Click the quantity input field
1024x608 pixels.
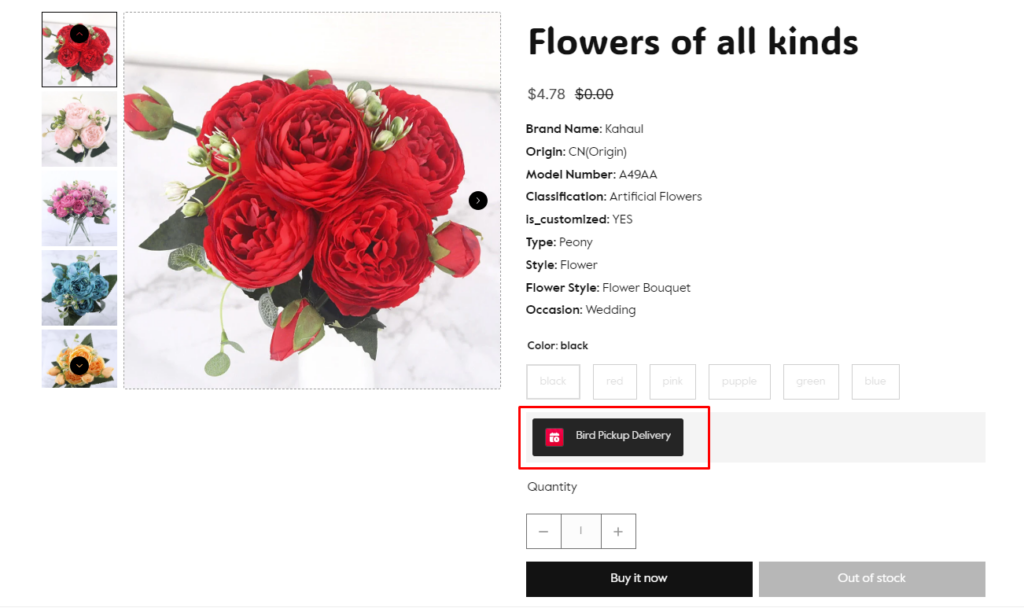581,532
